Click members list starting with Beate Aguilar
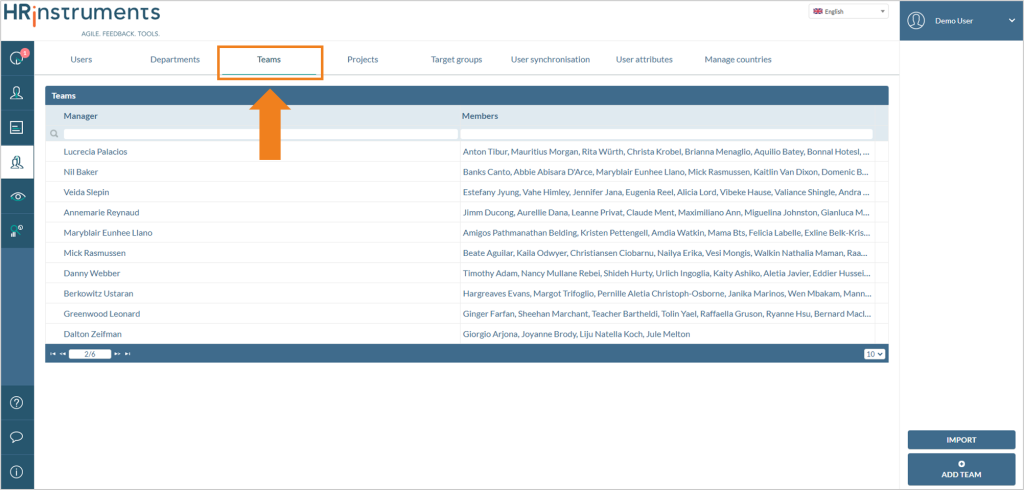Image resolution: width=1024 pixels, height=490 pixels. coord(666,253)
